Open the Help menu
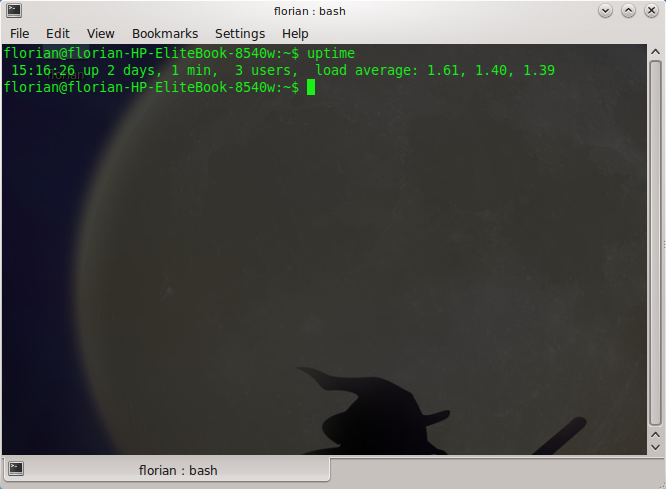 pyautogui.click(x=295, y=33)
